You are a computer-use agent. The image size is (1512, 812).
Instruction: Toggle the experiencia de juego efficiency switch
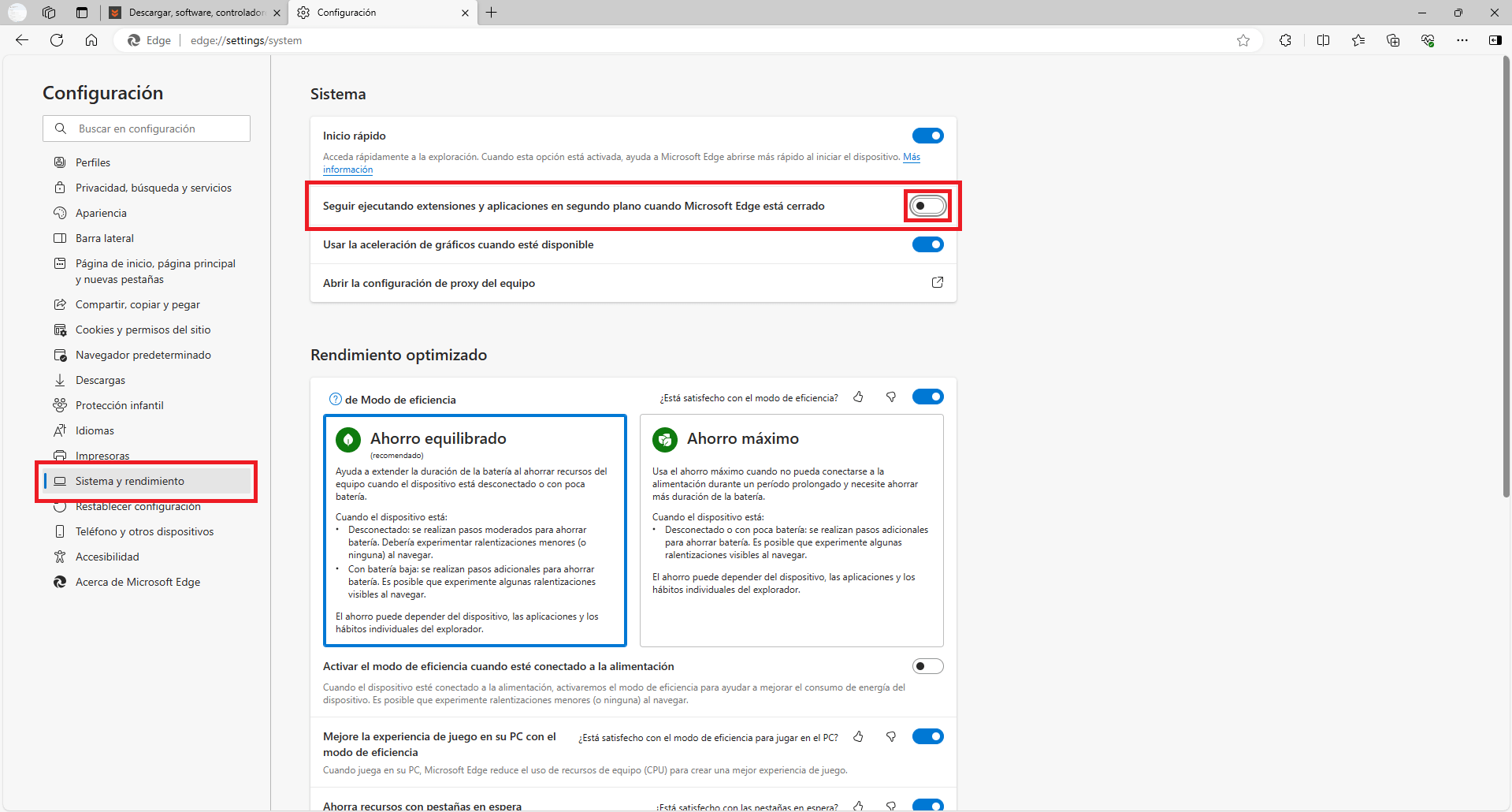tap(928, 736)
